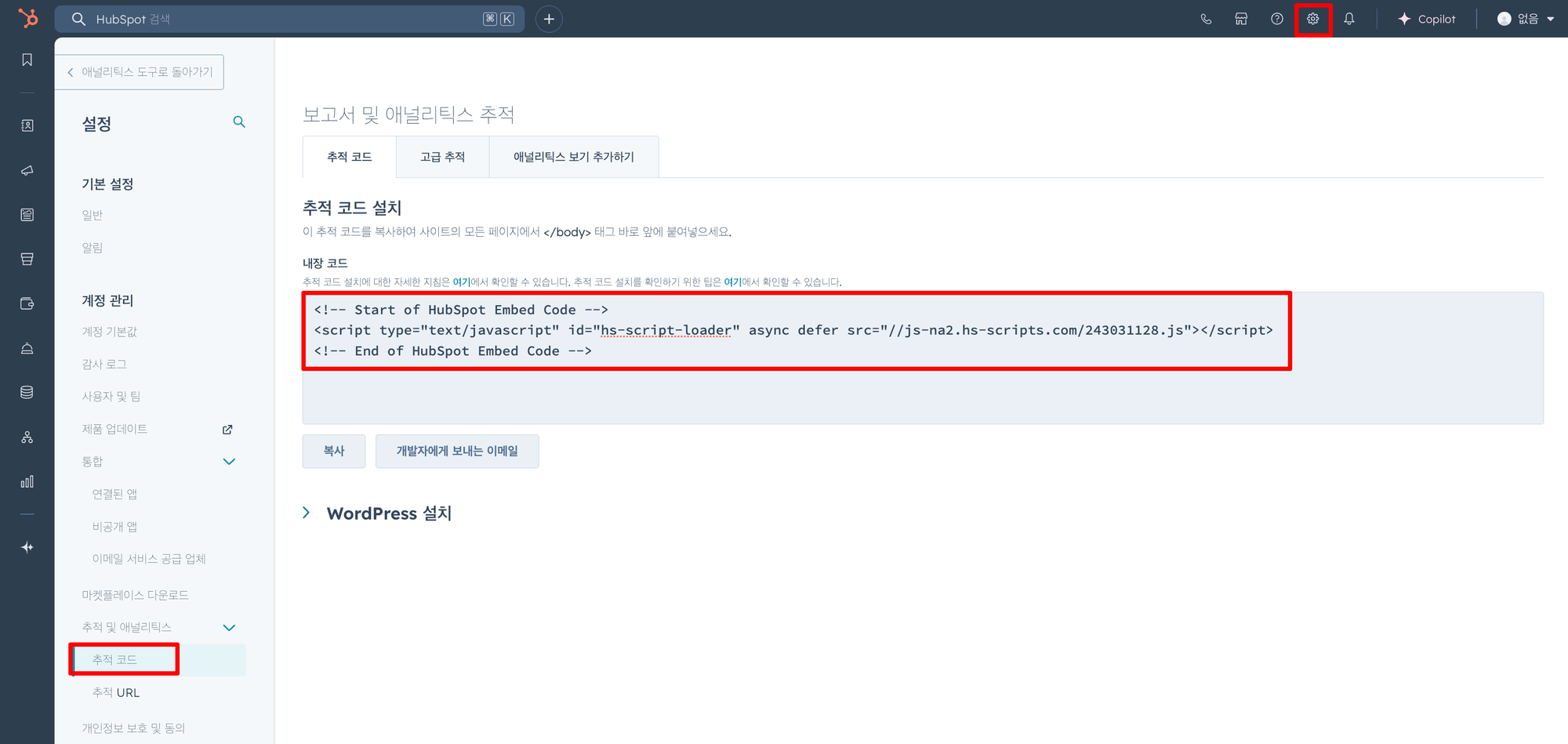Image resolution: width=1568 pixels, height=744 pixels.
Task: Click the 추적 코드 설치 heading
Action: coord(352,208)
